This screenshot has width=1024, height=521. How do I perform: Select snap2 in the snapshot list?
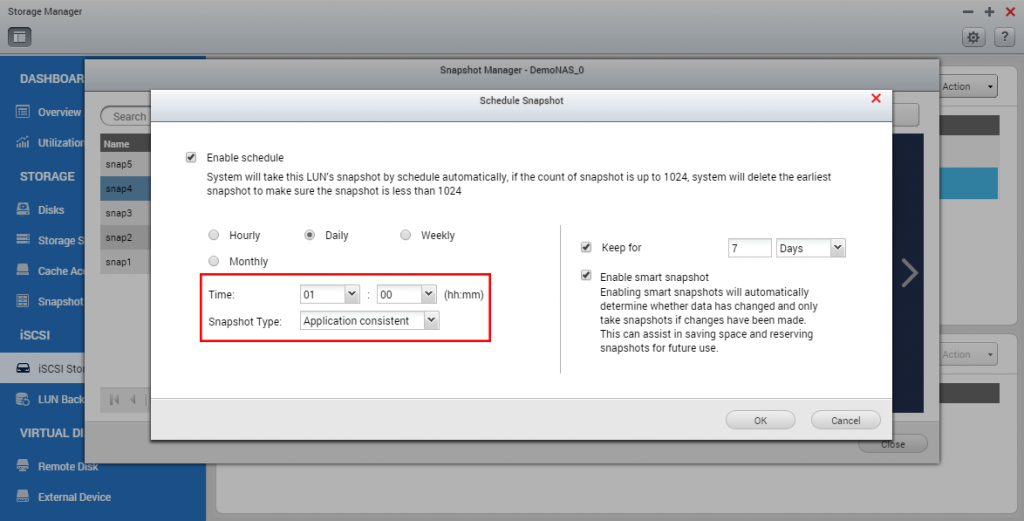point(119,237)
